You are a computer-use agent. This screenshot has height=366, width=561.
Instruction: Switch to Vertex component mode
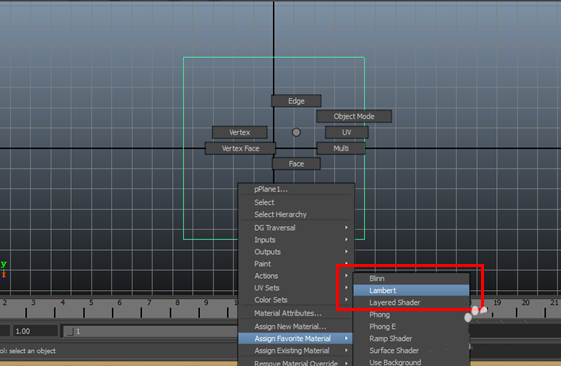point(240,132)
